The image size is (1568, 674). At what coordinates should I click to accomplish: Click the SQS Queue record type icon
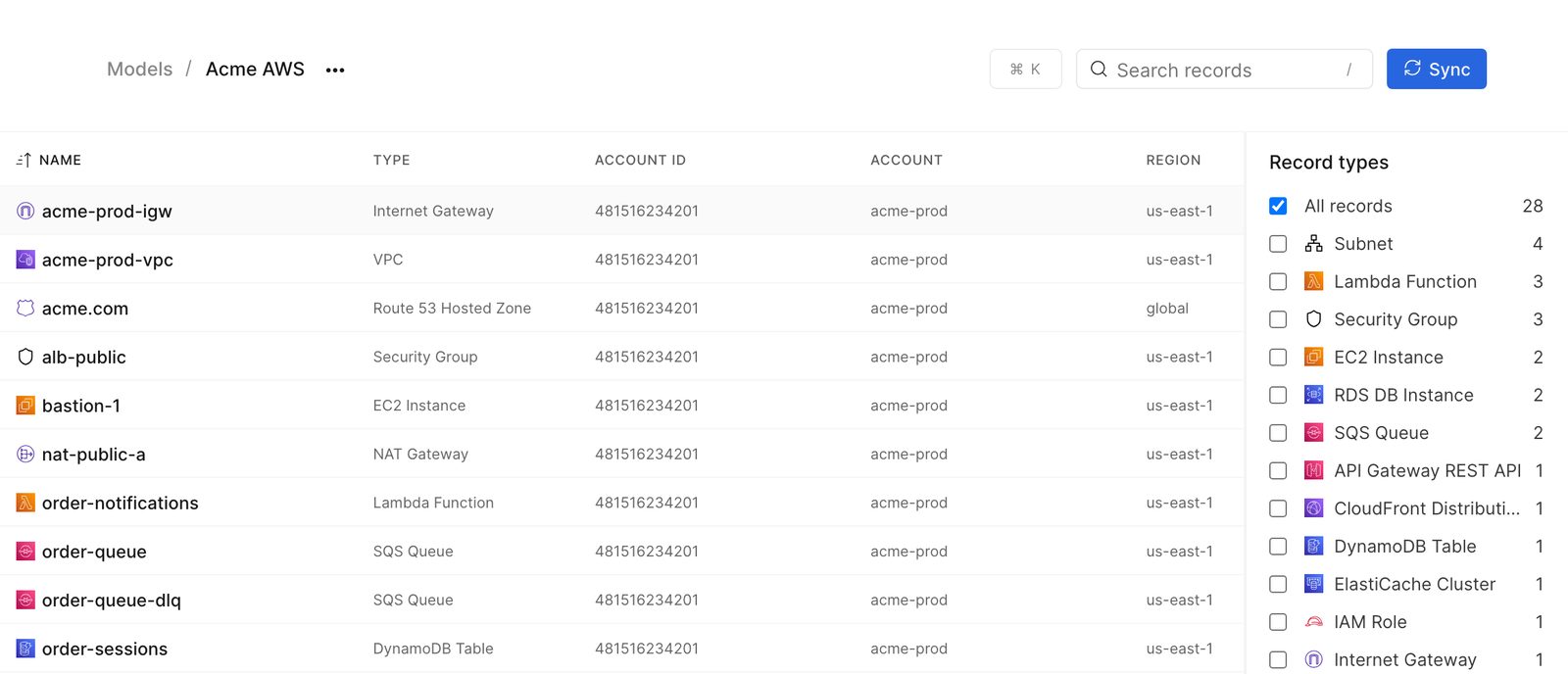coord(1314,432)
